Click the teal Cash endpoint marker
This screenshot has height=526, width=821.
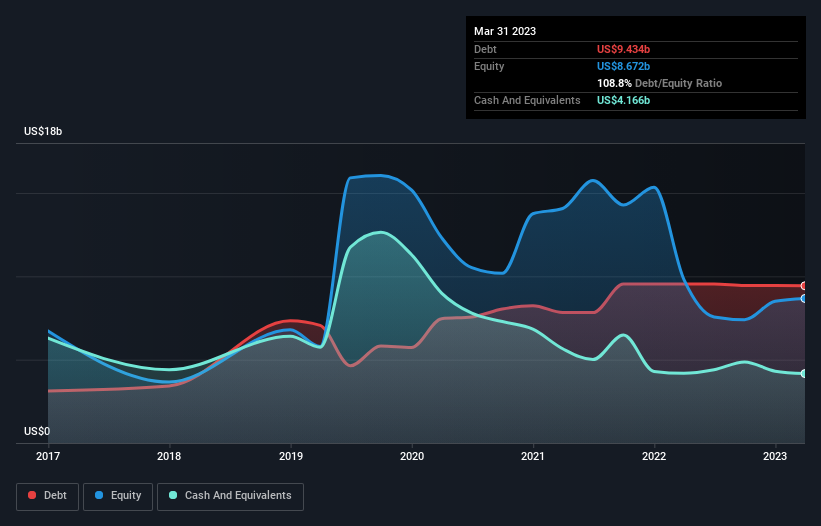[804, 374]
